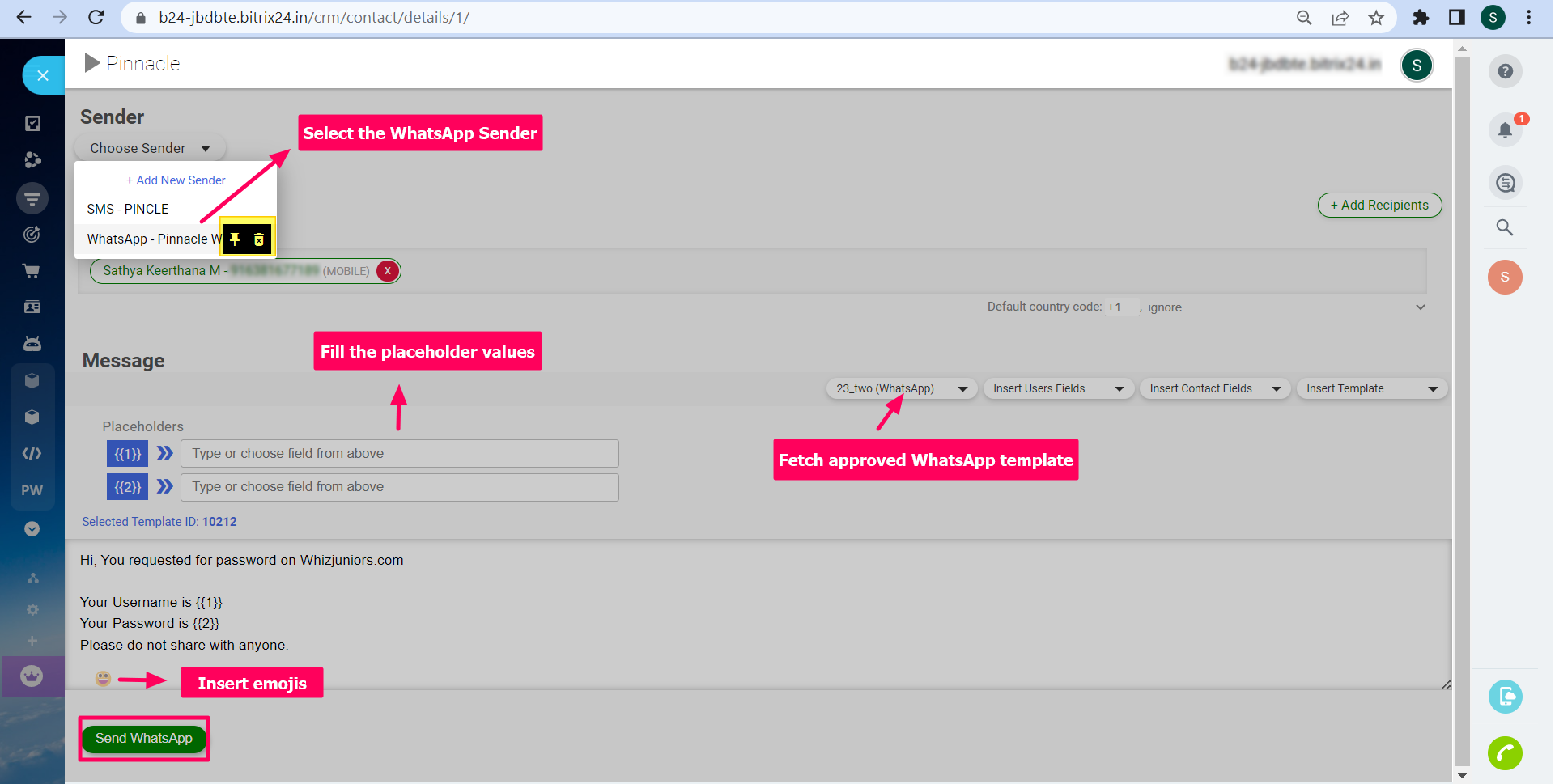Click the help question mark icon
The height and width of the screenshot is (784, 1555).
1505,71
